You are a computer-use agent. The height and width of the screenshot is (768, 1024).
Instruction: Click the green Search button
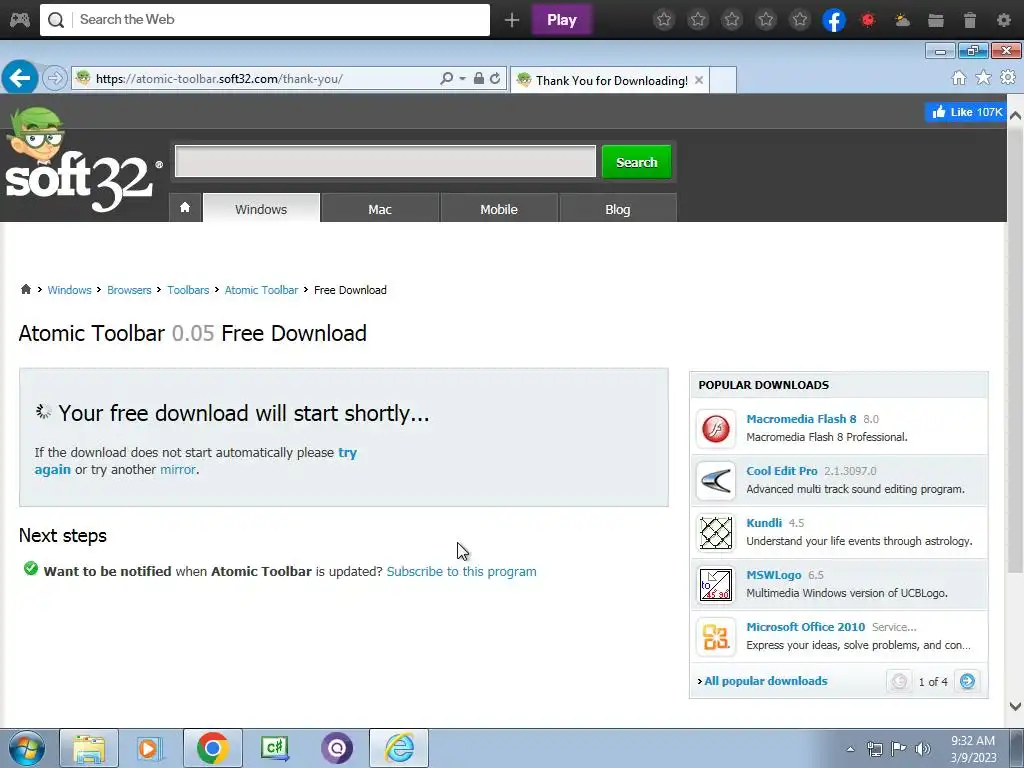coord(636,162)
